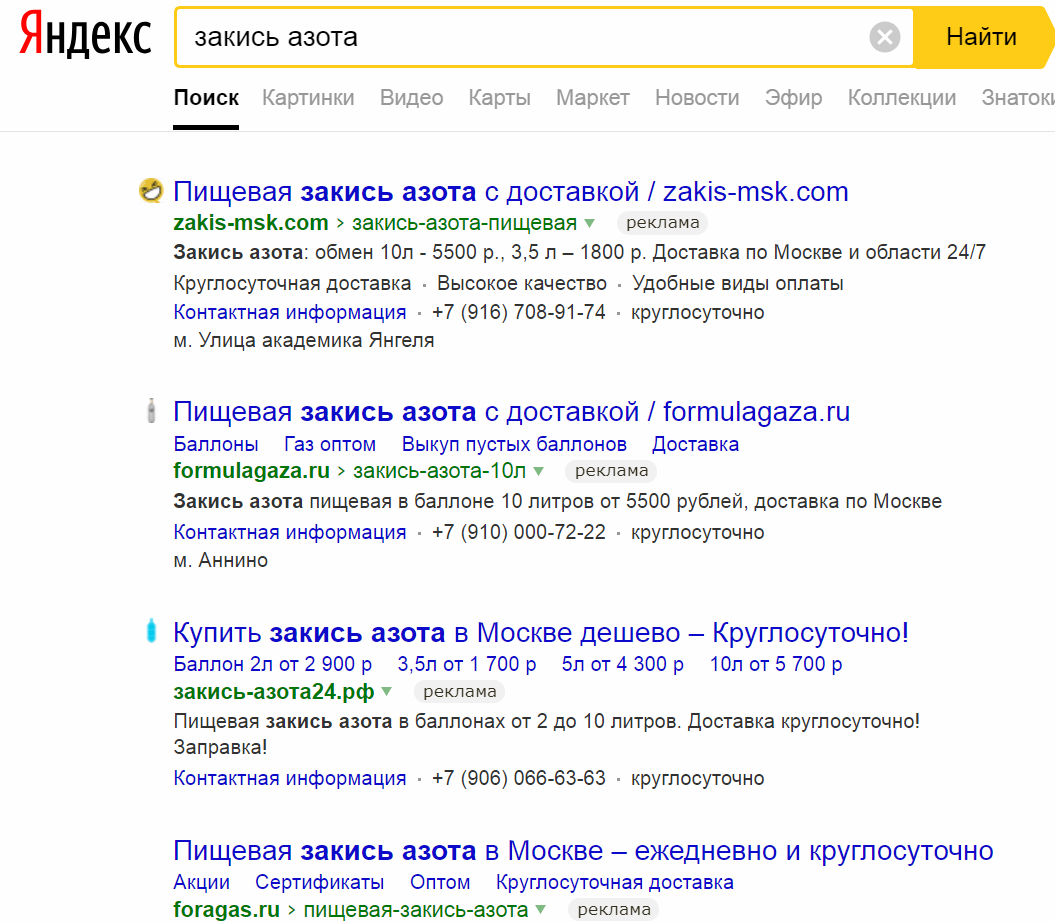Open the Коллекции tab
This screenshot has height=922, width=1055.
tap(902, 98)
